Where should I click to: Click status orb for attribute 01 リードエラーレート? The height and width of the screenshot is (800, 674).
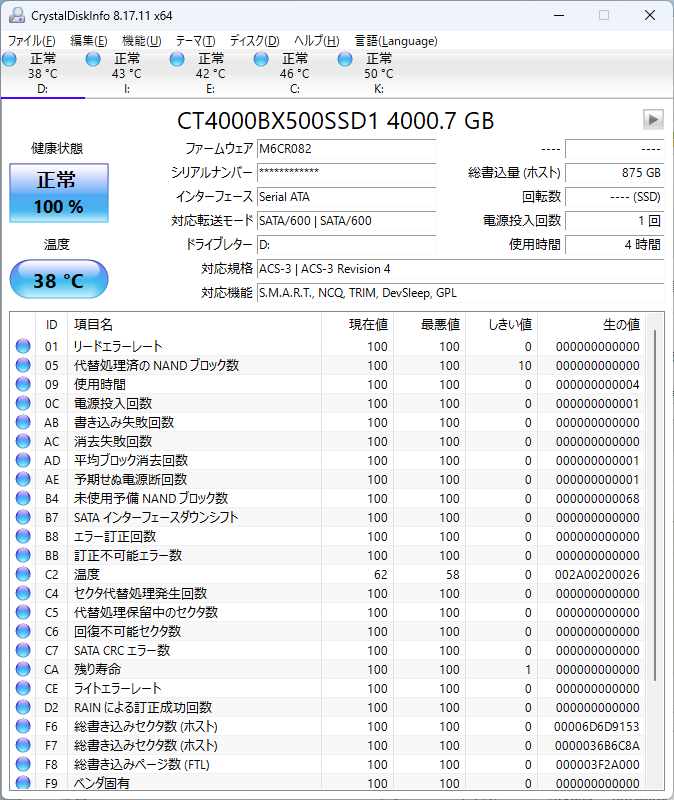click(23, 346)
